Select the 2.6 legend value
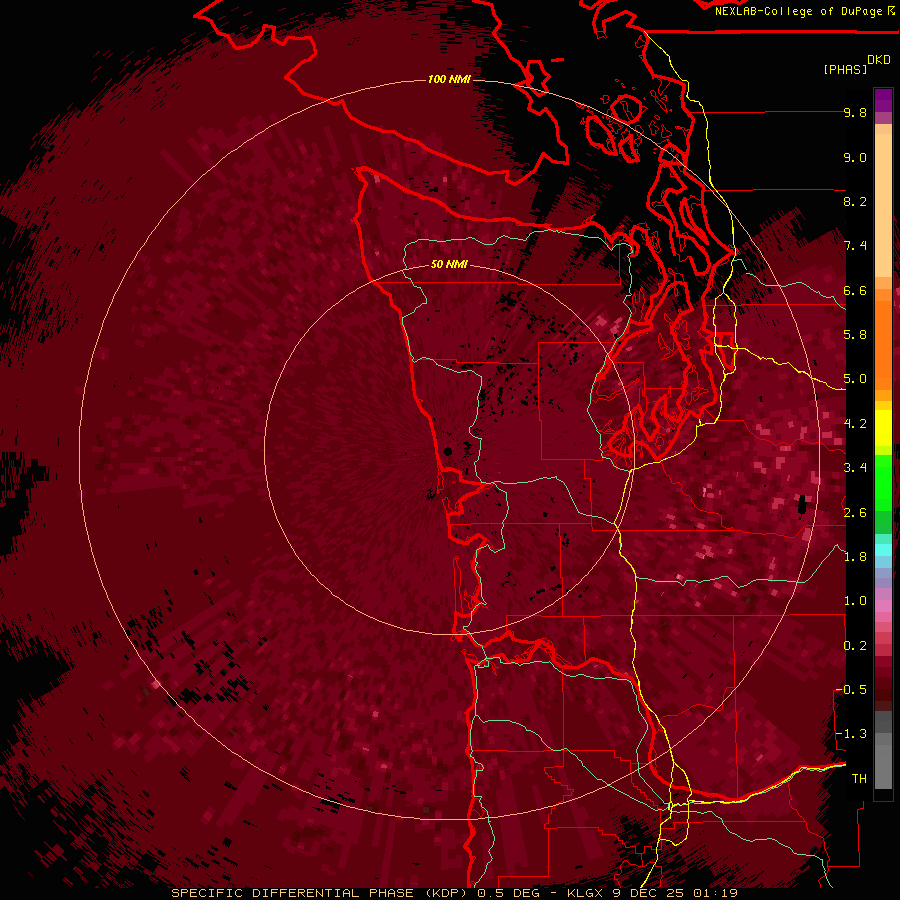 (855, 513)
